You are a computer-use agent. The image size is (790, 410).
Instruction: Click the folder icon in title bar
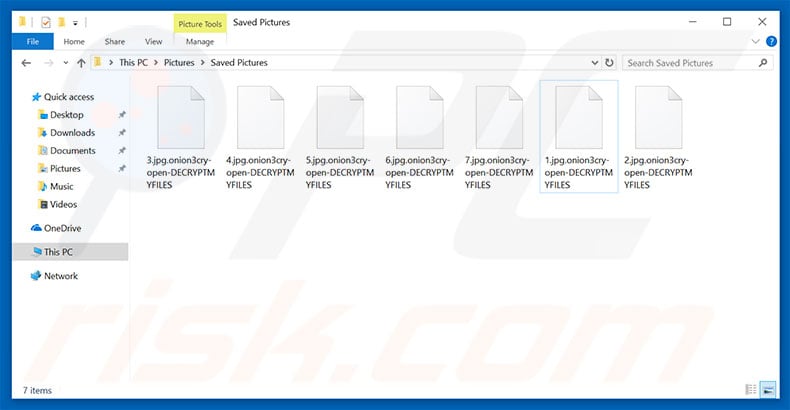pyautogui.click(x=22, y=22)
